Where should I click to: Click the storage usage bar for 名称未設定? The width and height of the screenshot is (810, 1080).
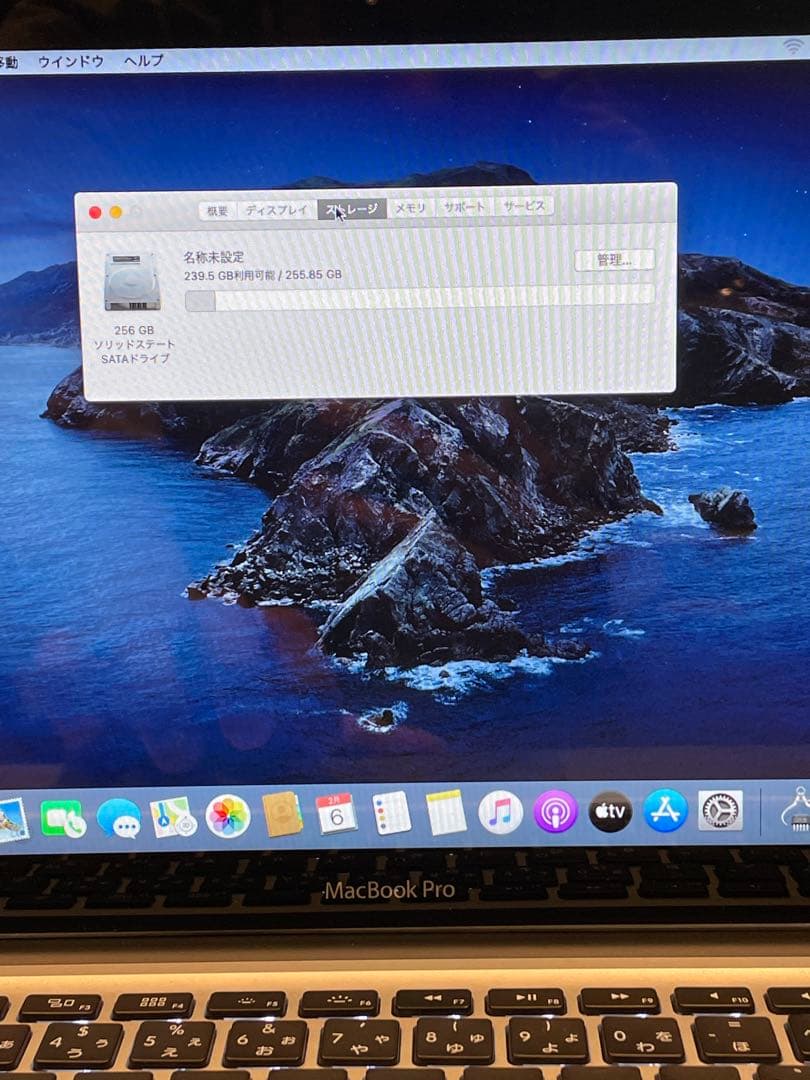[420, 299]
